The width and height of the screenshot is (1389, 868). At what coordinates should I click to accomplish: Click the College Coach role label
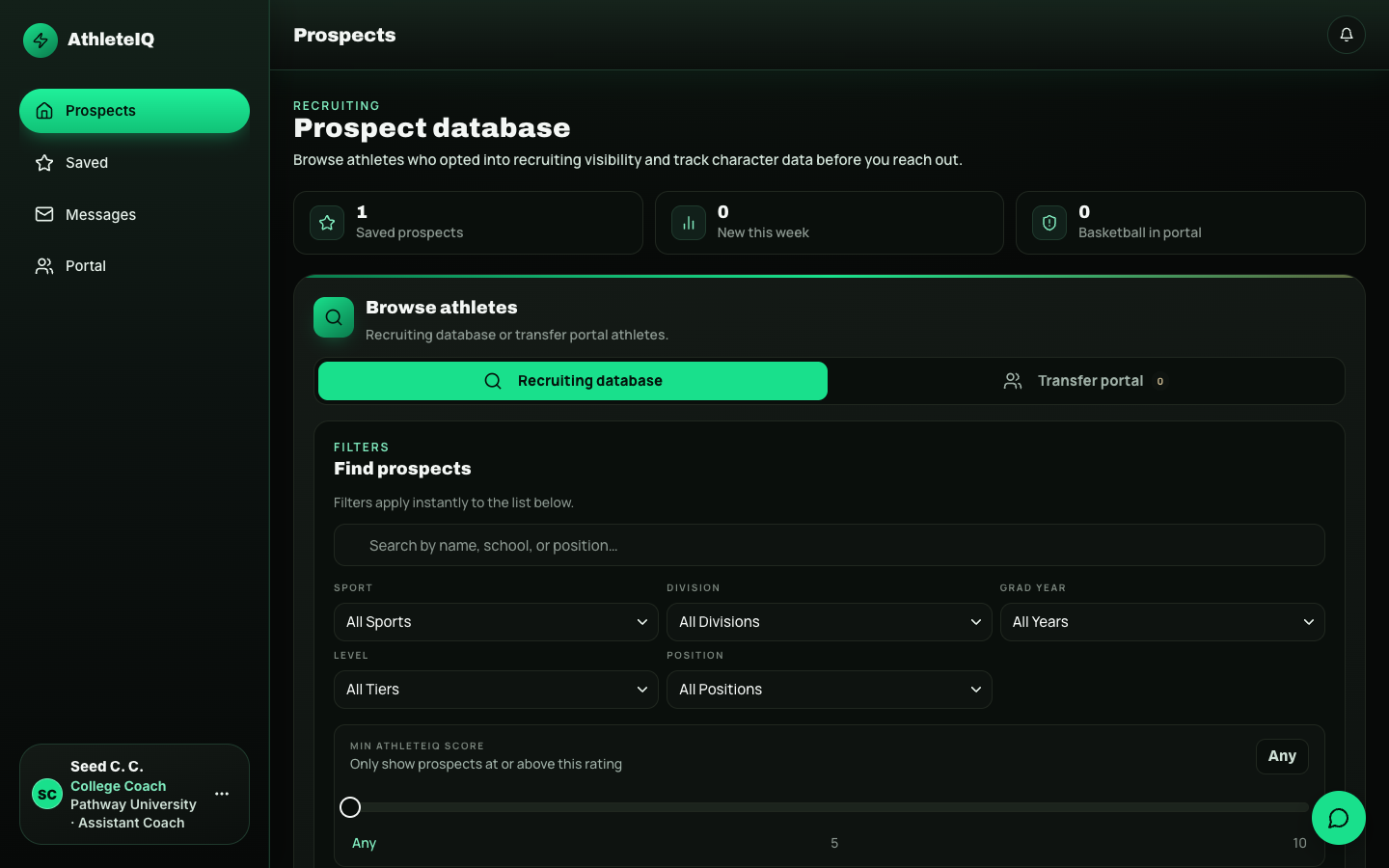(x=118, y=786)
